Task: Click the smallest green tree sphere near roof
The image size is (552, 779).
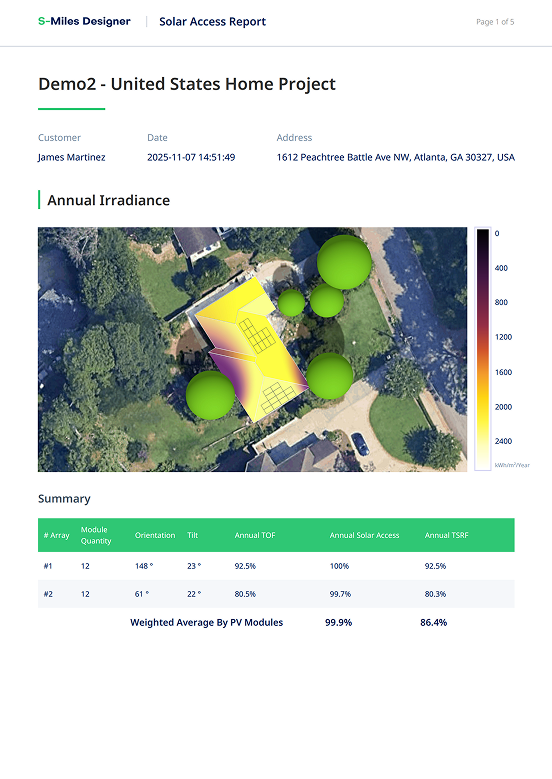Action: pos(291,303)
